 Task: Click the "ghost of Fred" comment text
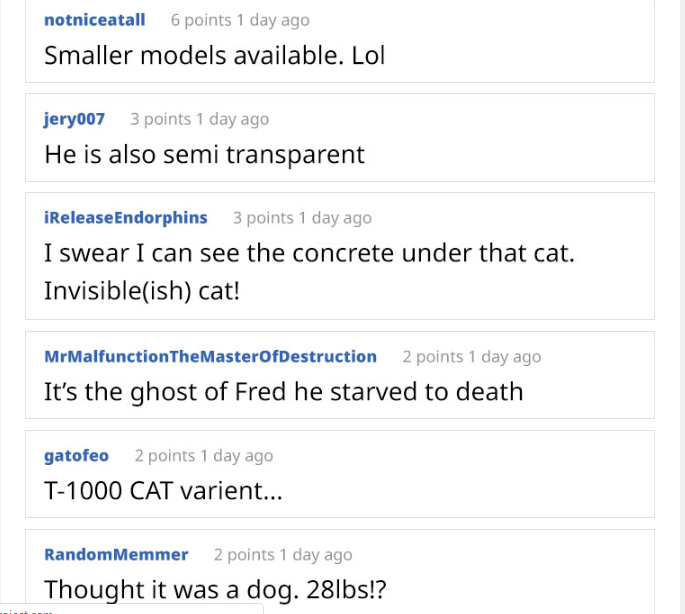click(x=284, y=391)
